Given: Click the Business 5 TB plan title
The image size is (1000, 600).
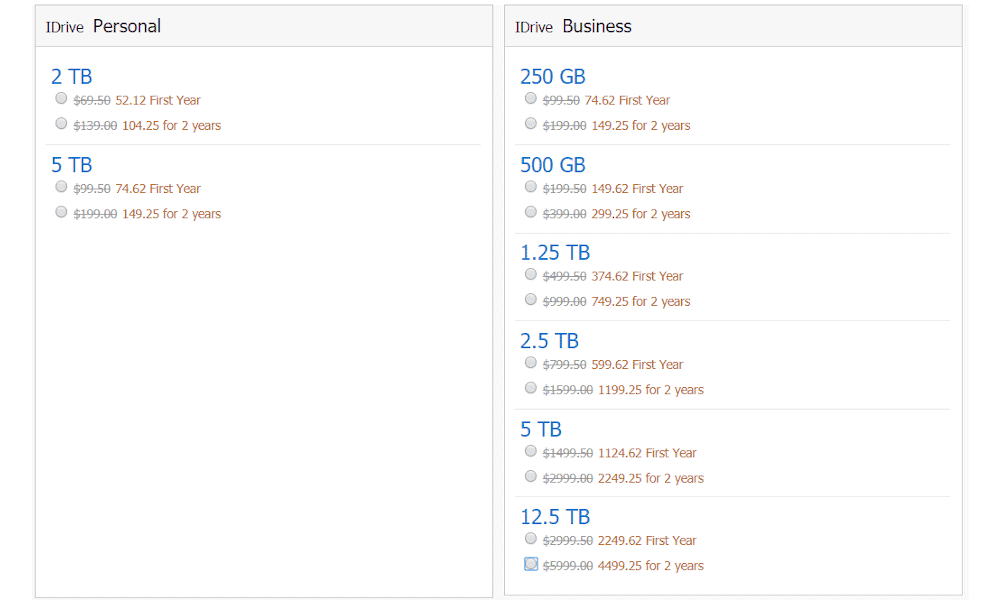Looking at the screenshot, I should click(541, 429).
